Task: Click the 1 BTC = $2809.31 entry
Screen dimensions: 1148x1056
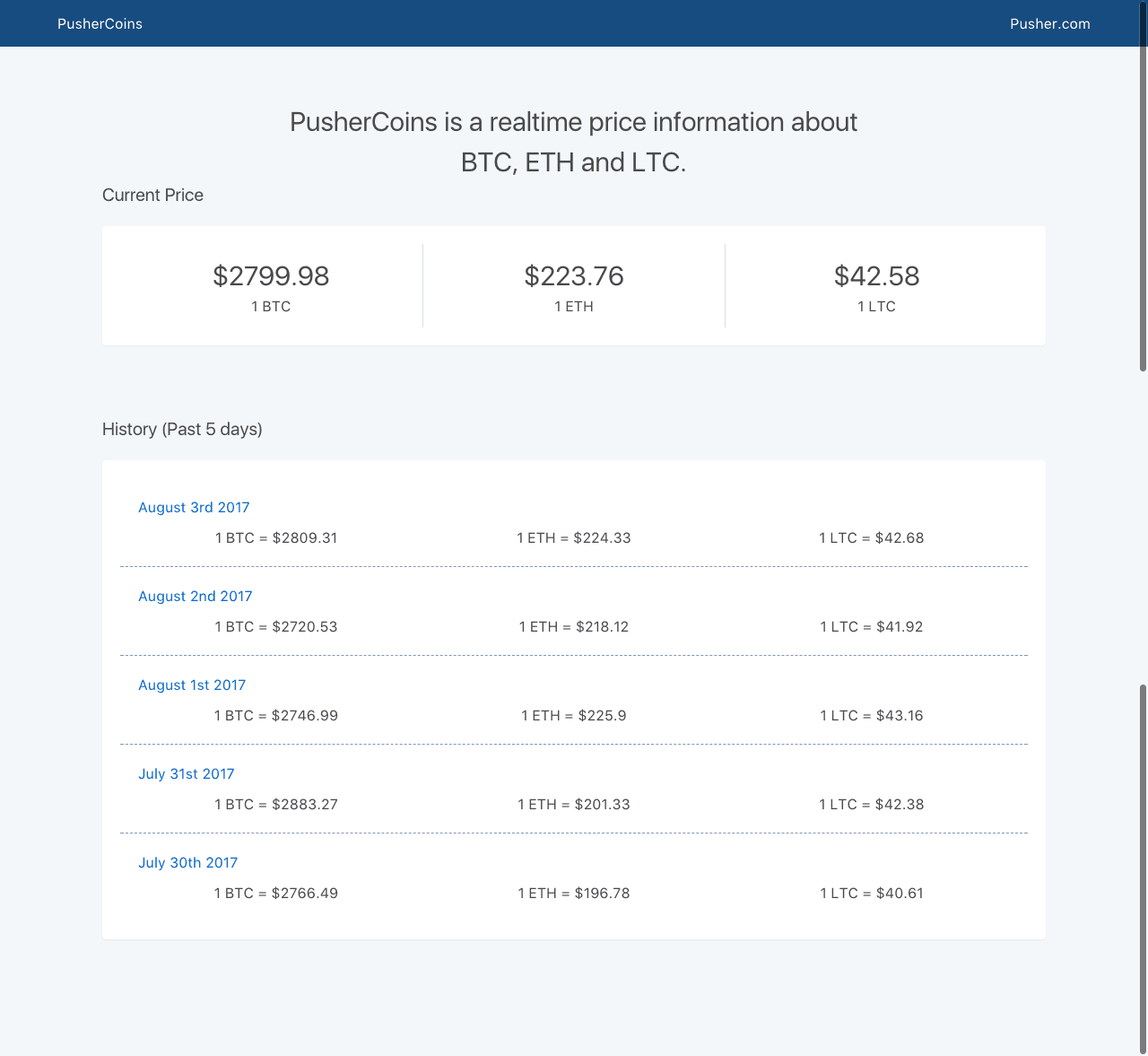Action: tap(276, 538)
